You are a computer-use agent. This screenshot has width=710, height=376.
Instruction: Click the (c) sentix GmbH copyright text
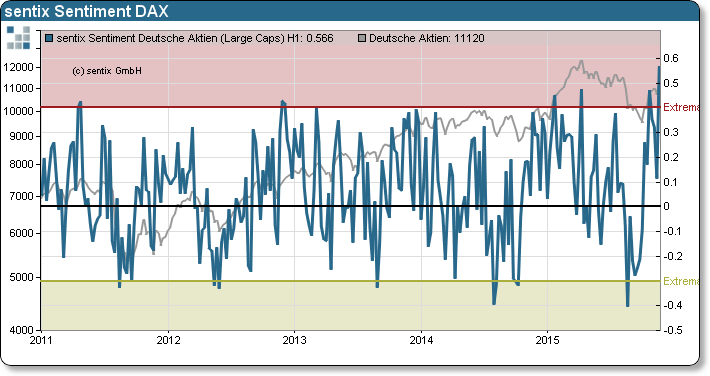(x=107, y=71)
